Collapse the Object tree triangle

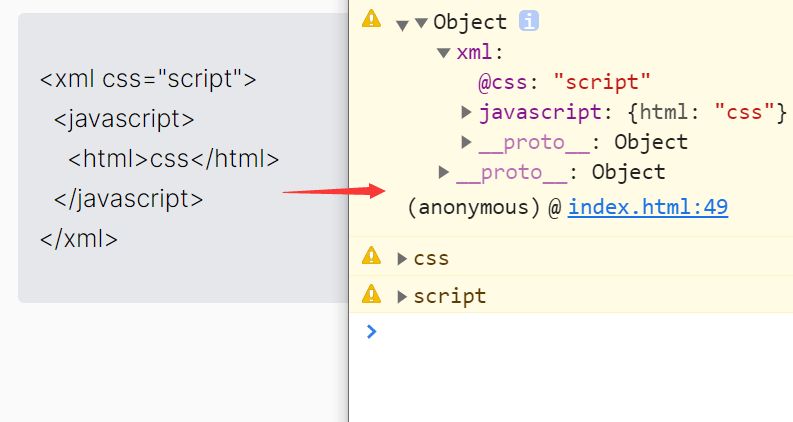click(x=421, y=22)
